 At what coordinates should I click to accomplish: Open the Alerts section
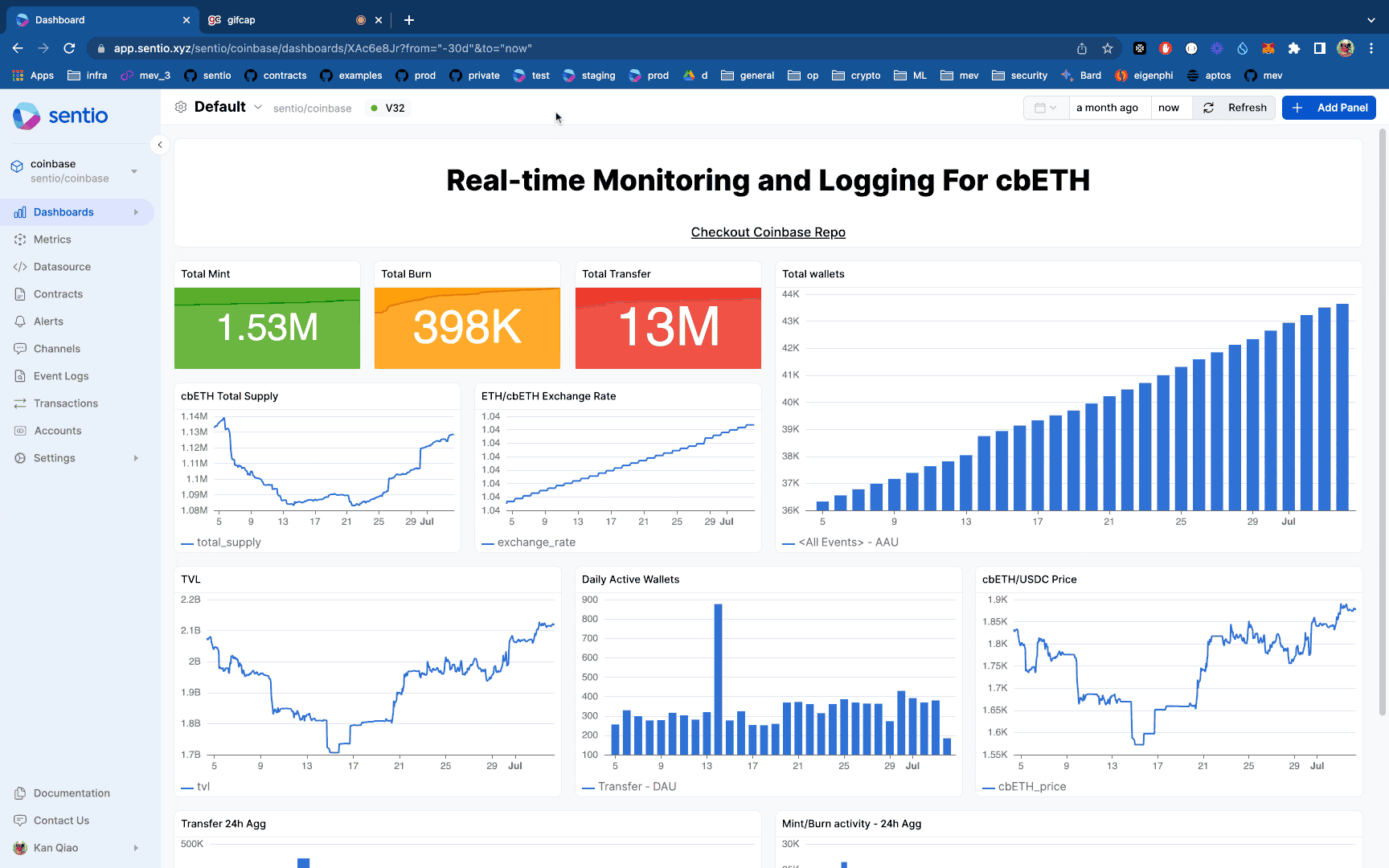(48, 321)
